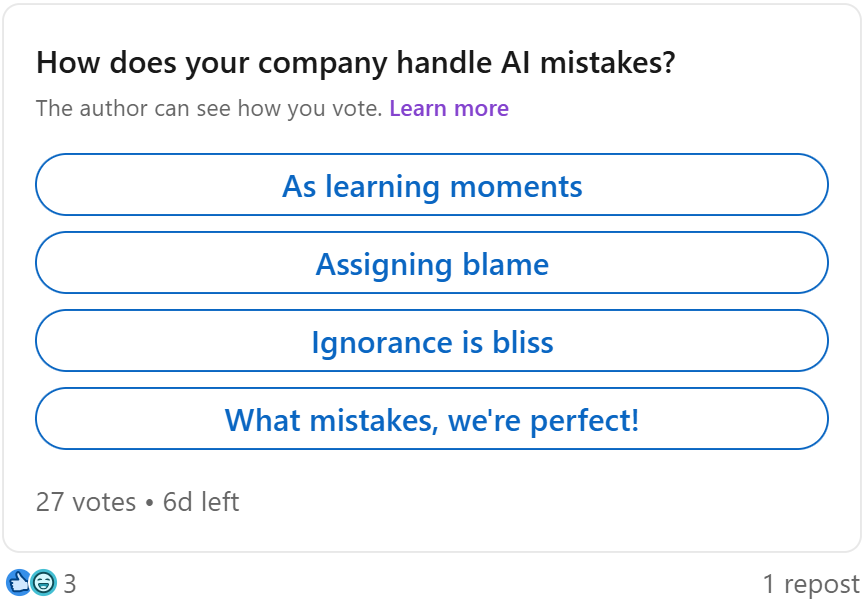Screen dimensions: 865x601
Task: Pick the 'What mistakes, we're perfect!' option
Action: click(x=432, y=419)
